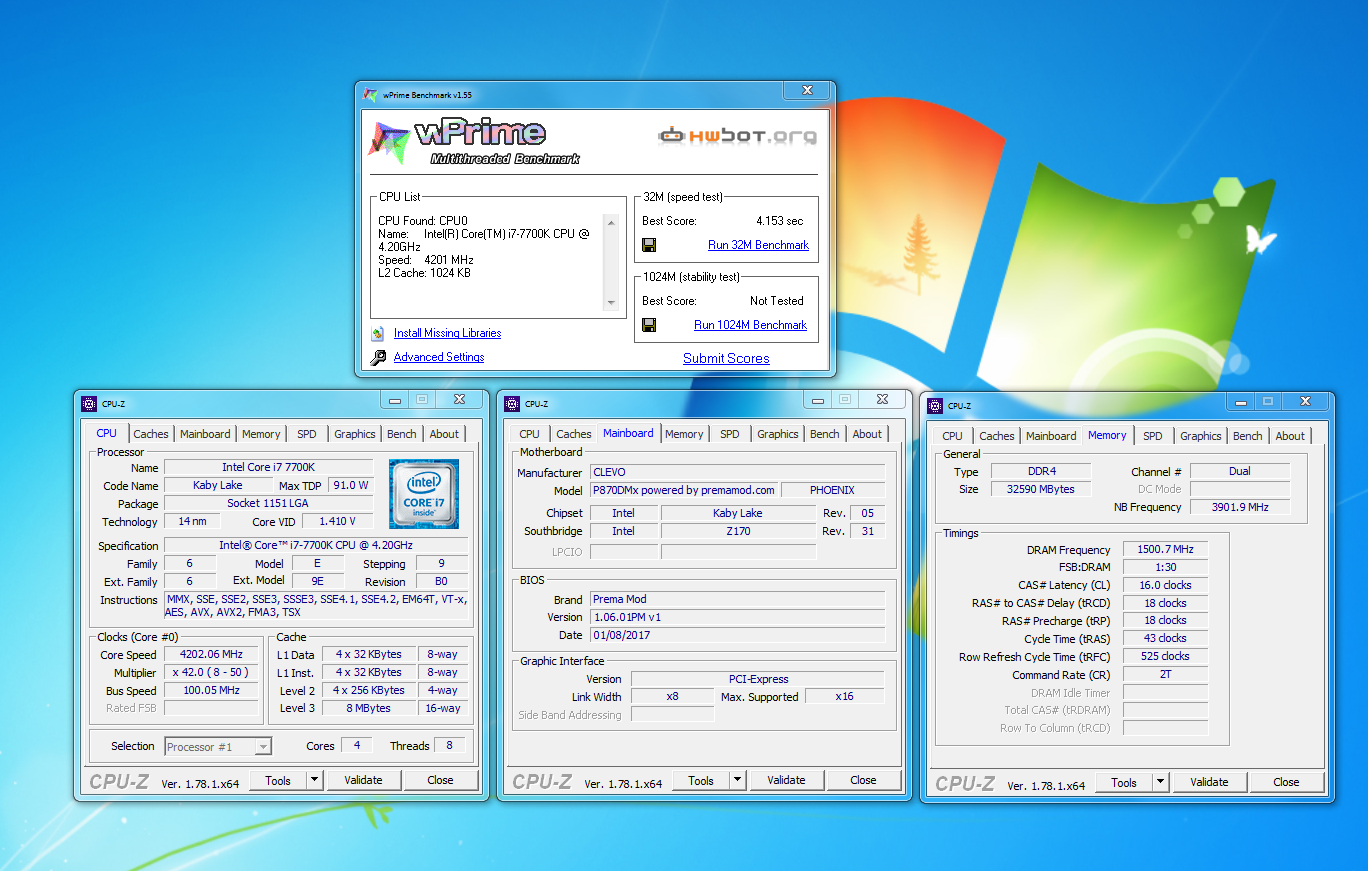Click Close button in CPU-Z Memory window
The width and height of the screenshot is (1368, 871).
click(x=1286, y=782)
